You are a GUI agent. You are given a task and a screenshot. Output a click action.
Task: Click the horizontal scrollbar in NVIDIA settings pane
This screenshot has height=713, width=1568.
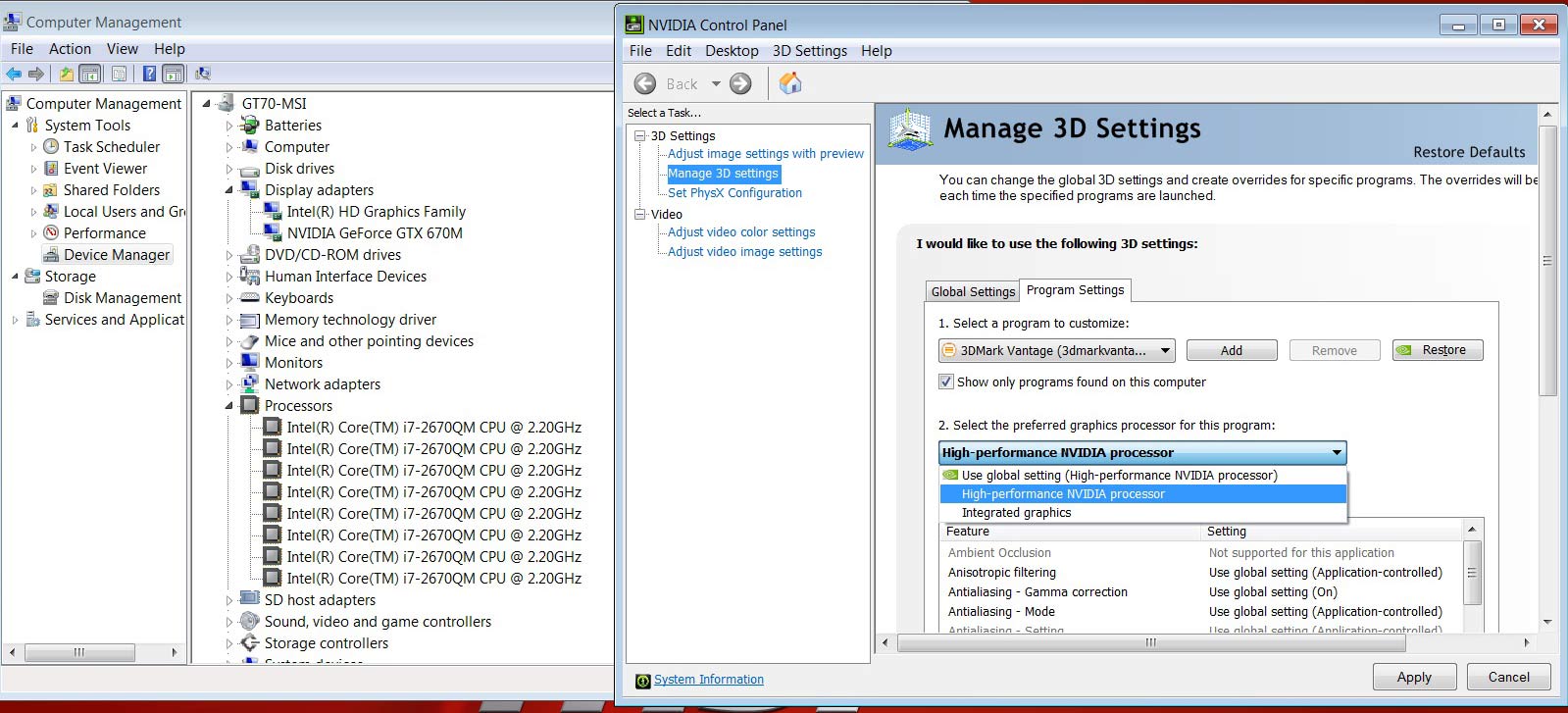pyautogui.click(x=1151, y=643)
